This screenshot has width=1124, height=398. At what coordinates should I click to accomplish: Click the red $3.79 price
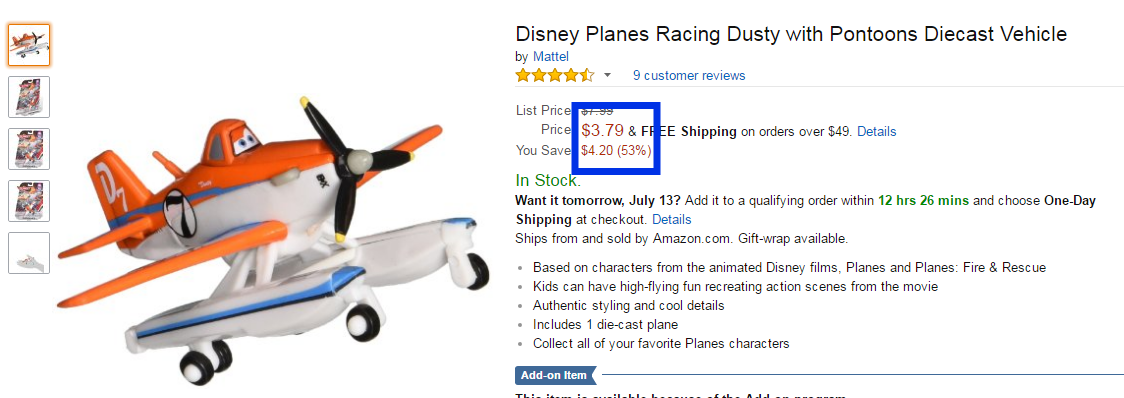click(x=602, y=131)
